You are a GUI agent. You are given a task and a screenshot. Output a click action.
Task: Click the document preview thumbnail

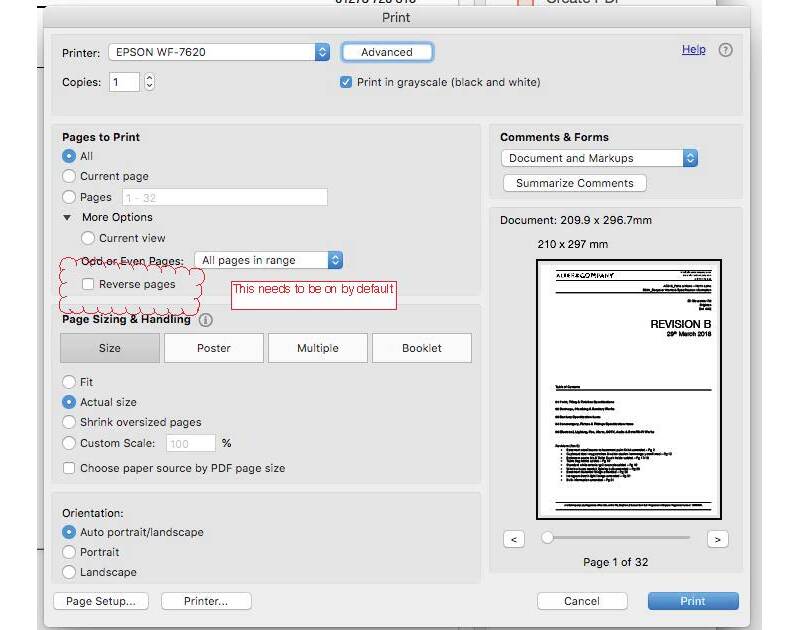(x=629, y=389)
